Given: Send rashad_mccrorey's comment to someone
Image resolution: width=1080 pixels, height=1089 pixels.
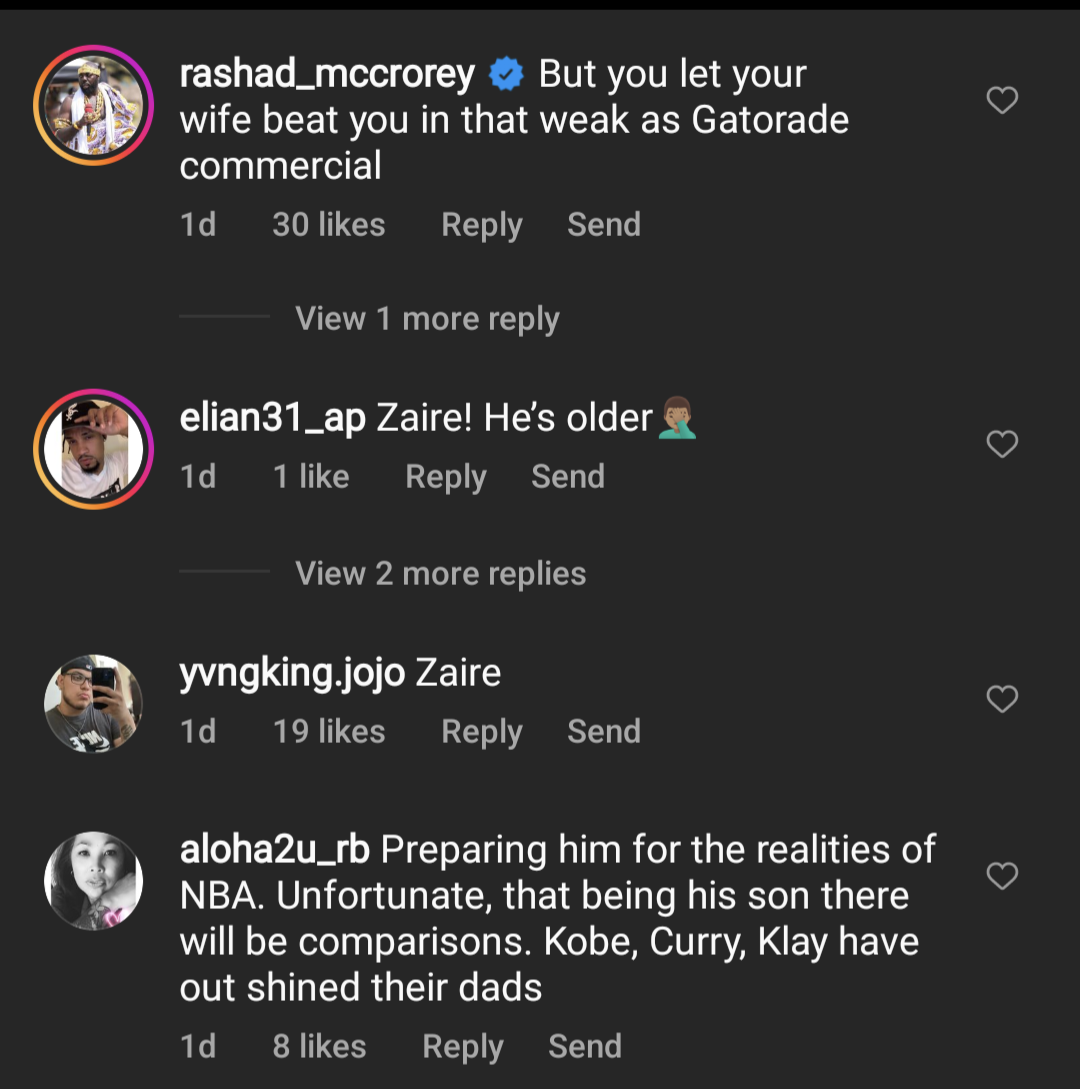Looking at the screenshot, I should point(603,224).
